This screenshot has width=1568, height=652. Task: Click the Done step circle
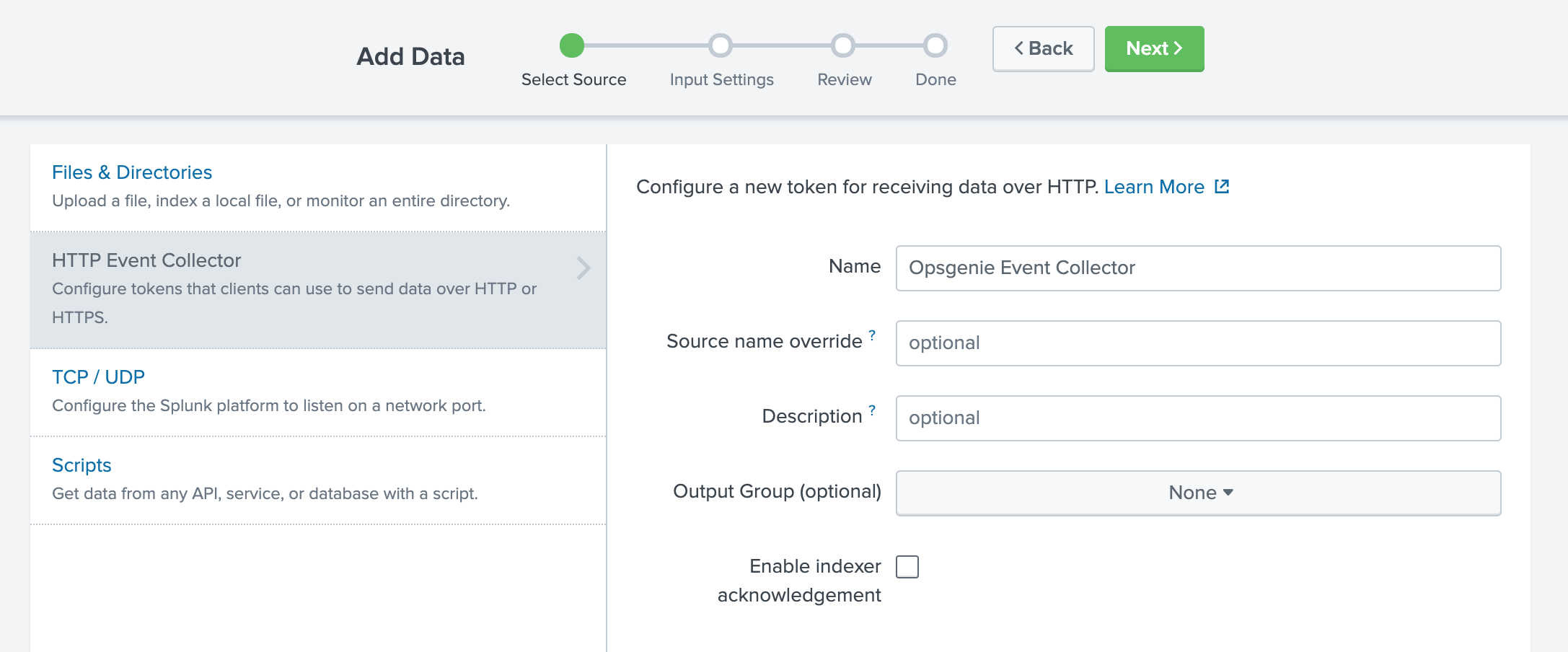point(935,45)
